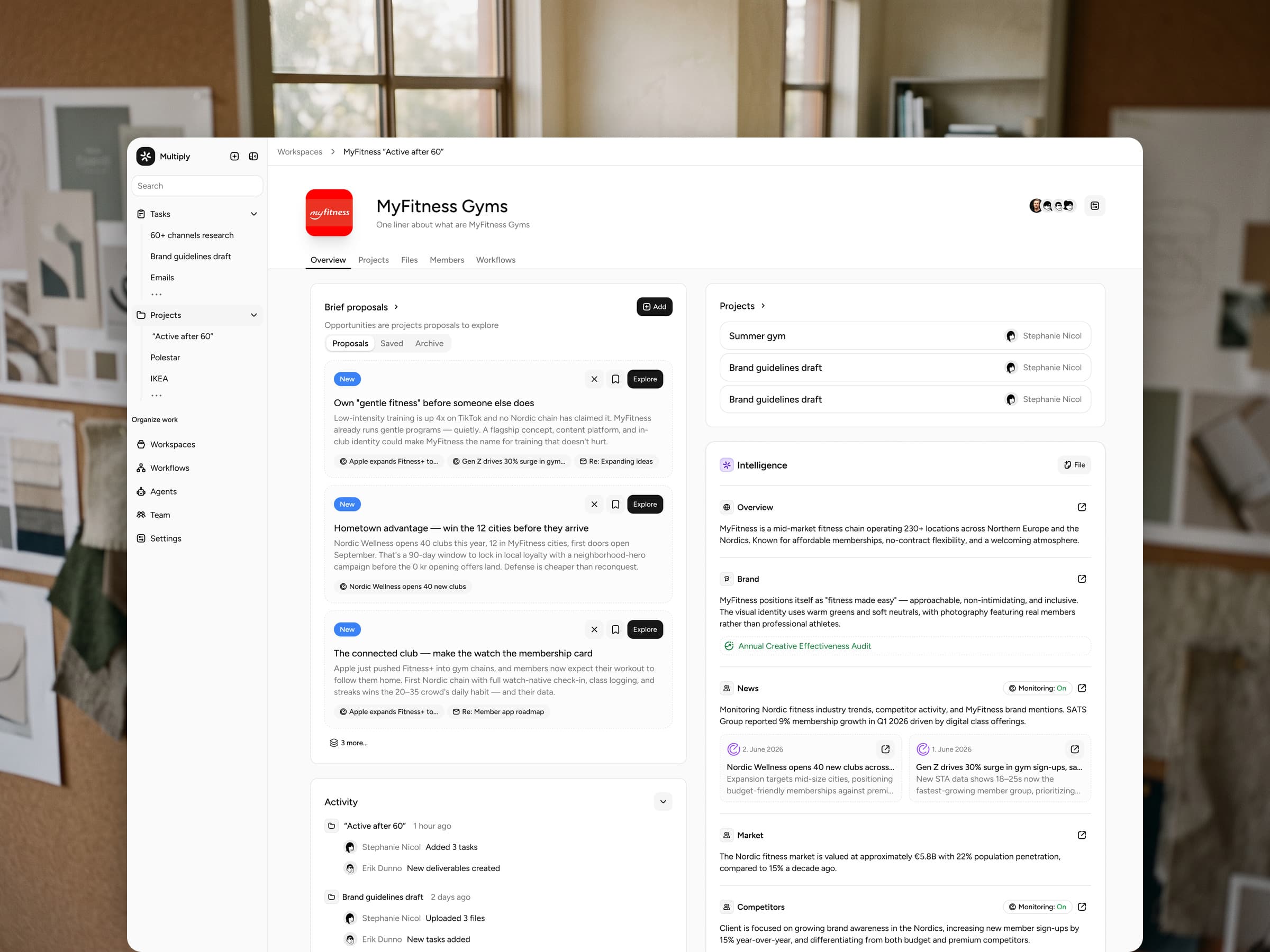The image size is (1270, 952).
Task: Switch to the Projects tab
Action: [x=373, y=260]
